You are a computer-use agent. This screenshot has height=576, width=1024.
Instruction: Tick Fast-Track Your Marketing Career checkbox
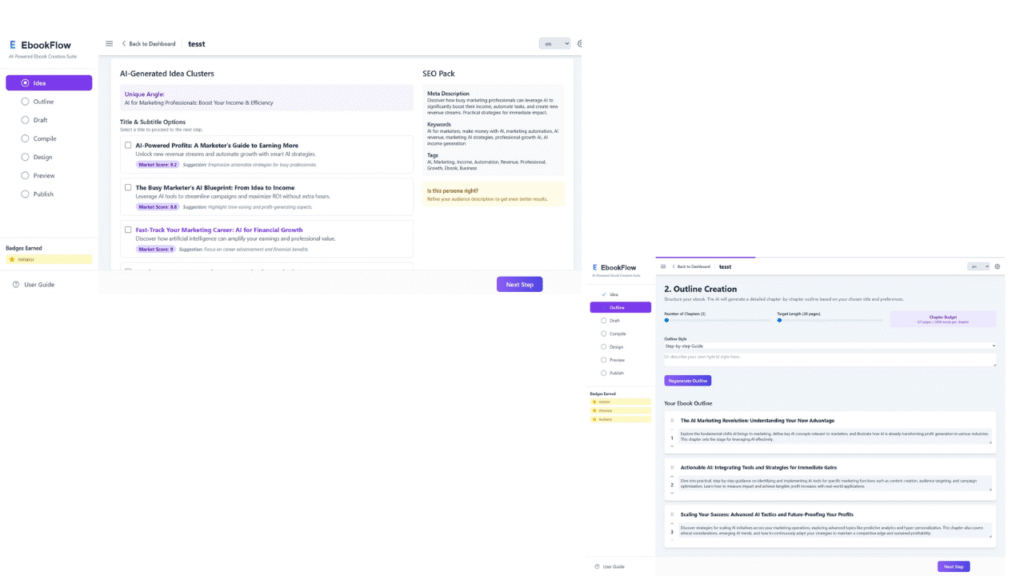[x=128, y=229]
